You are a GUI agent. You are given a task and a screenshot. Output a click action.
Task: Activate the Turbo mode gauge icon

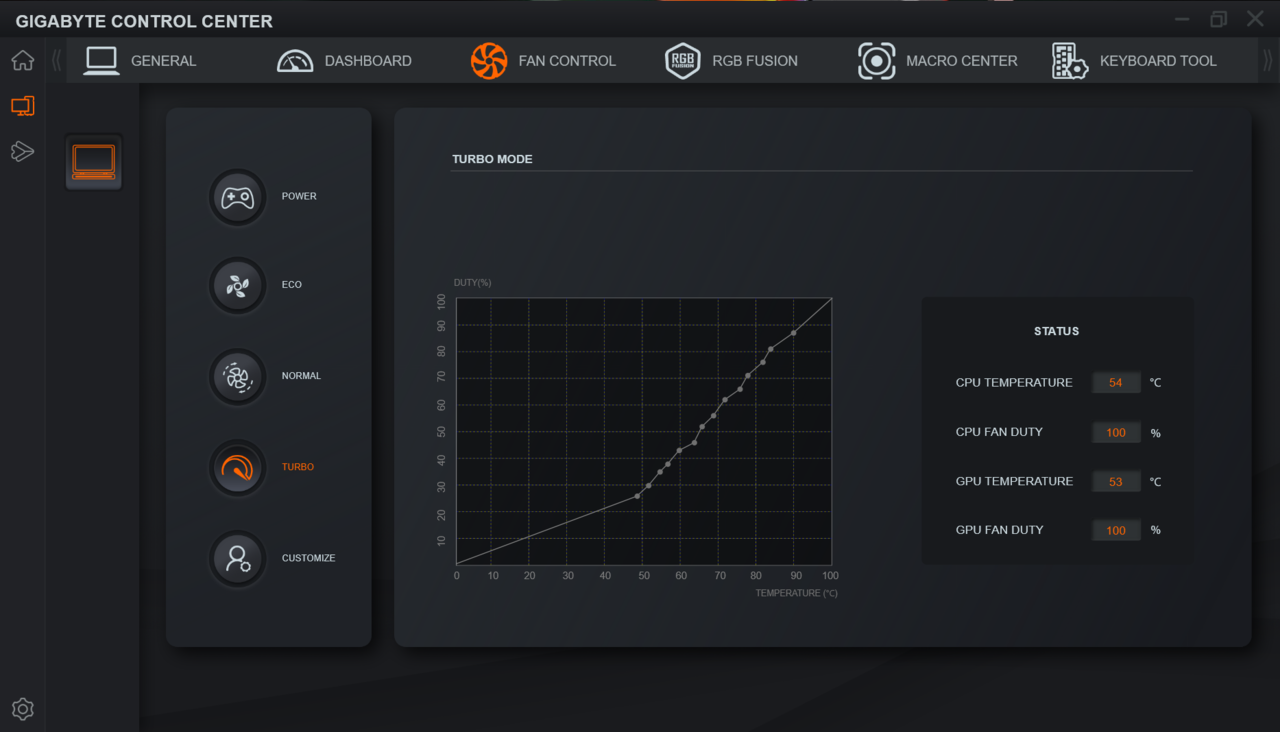(237, 468)
